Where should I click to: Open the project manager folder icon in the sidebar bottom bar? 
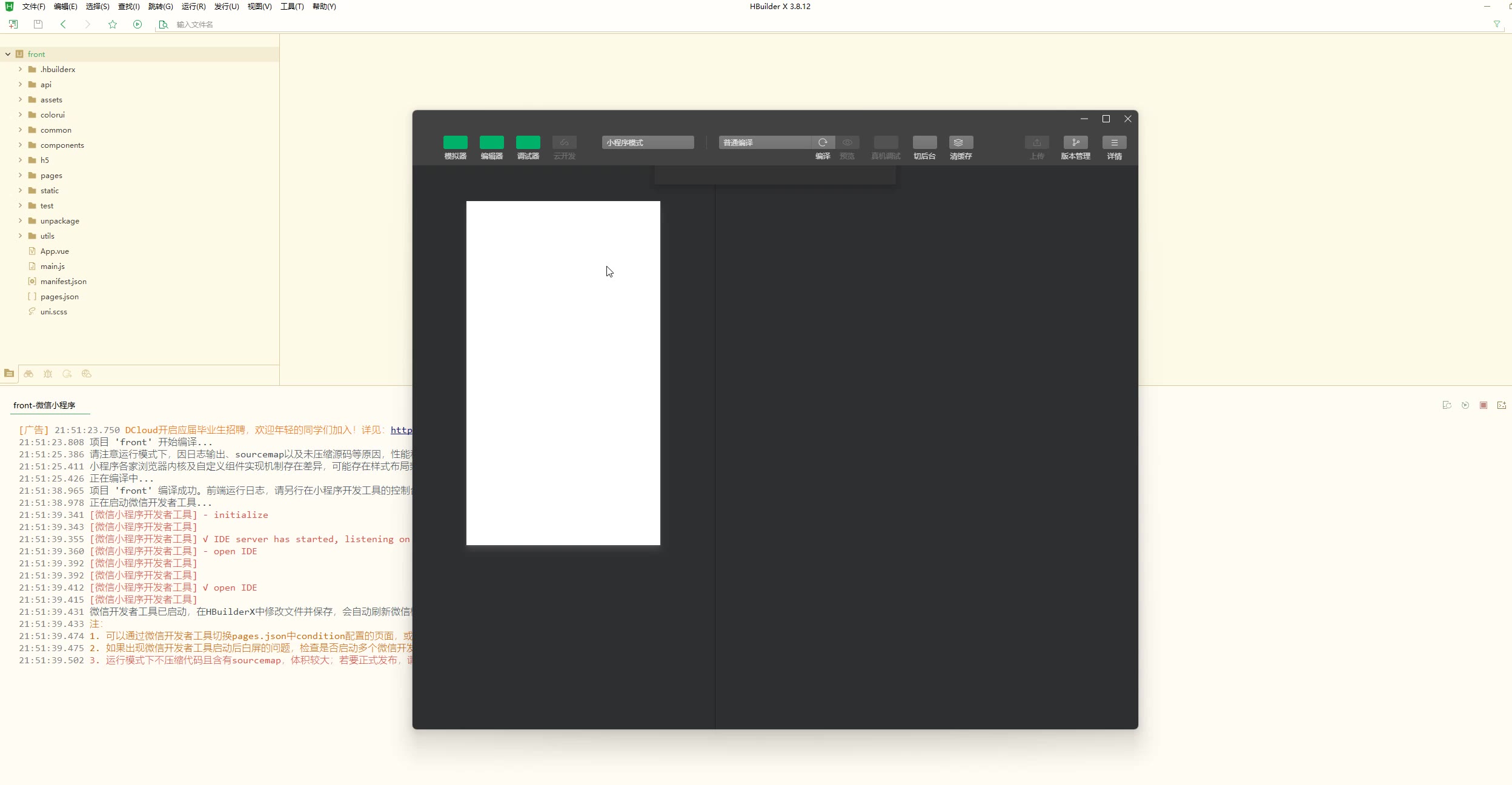(9, 374)
